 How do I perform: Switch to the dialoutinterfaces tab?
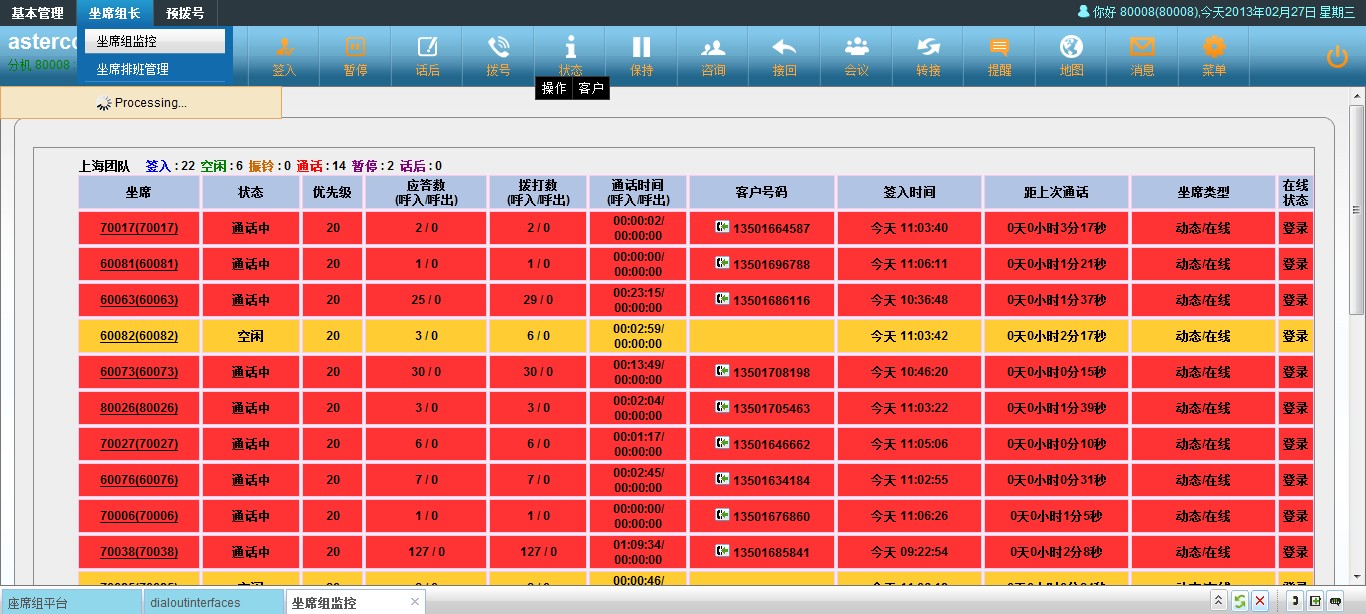195,603
